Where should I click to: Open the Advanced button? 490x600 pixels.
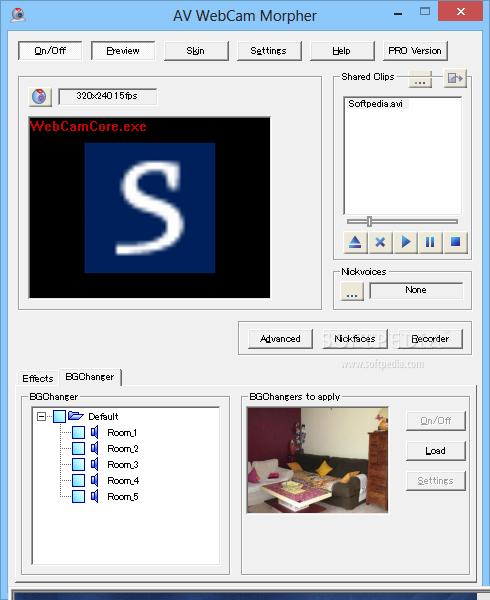click(280, 339)
